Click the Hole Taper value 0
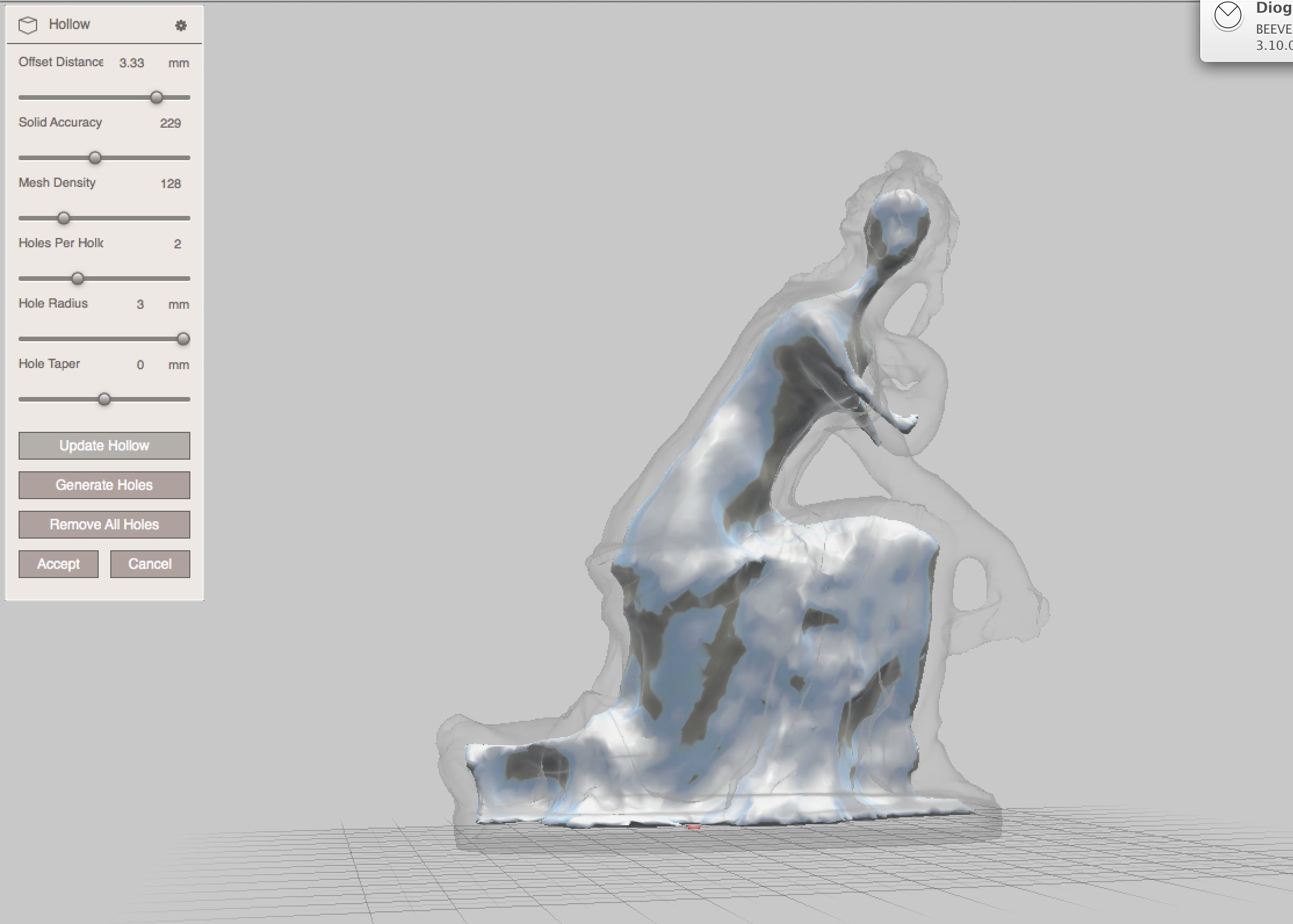This screenshot has width=1293, height=924. click(140, 364)
